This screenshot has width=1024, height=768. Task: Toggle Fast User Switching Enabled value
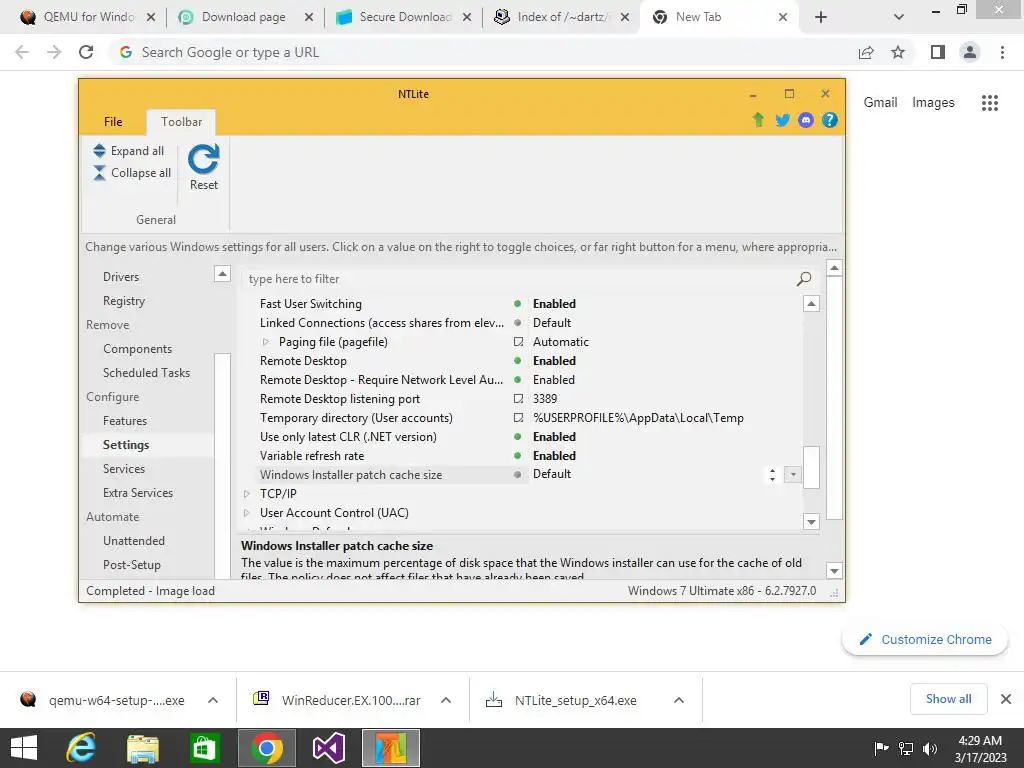point(554,304)
